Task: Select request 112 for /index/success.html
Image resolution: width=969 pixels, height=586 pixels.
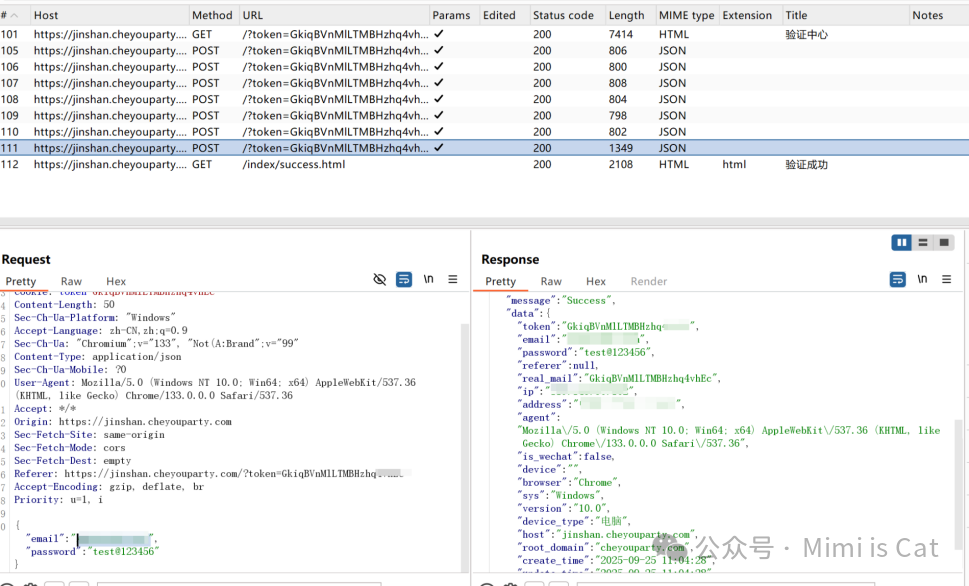Action: coord(484,164)
